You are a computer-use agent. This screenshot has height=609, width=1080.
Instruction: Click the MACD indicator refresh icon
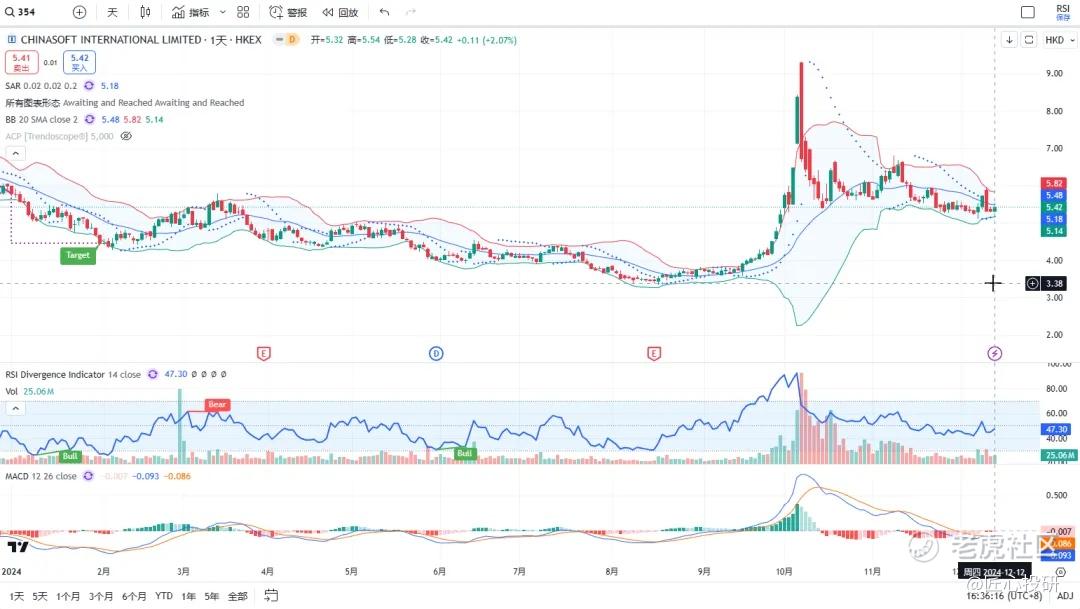pos(88,476)
